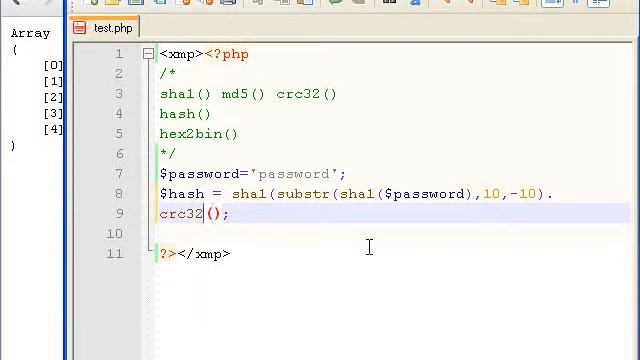The image size is (640, 360).
Task: Click hash() on line 4
Action: point(185,114)
